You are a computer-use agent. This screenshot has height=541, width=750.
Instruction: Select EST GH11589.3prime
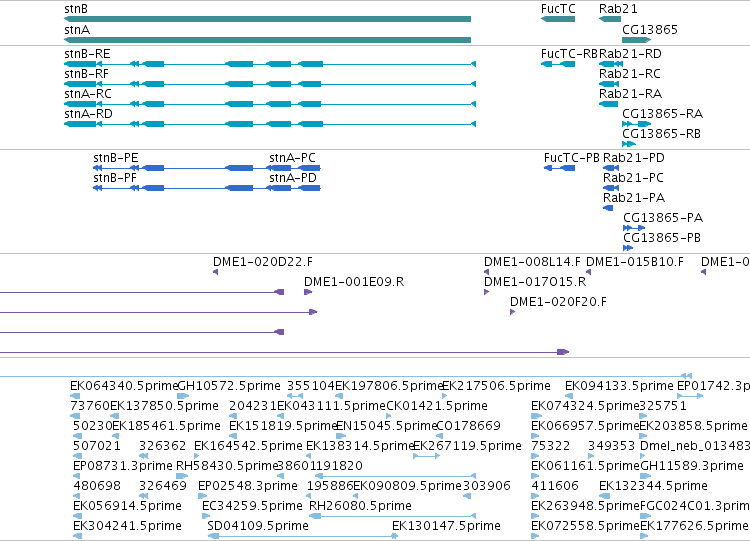click(646, 476)
